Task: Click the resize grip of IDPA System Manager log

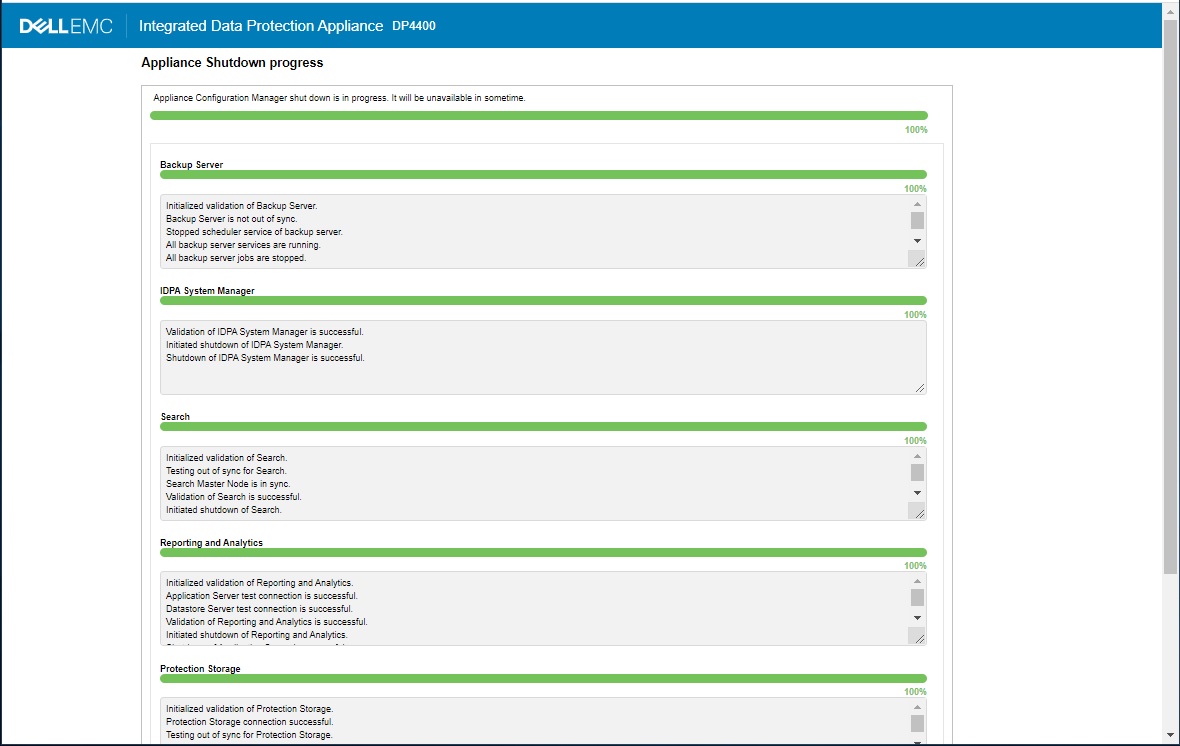Action: pyautogui.click(x=921, y=388)
